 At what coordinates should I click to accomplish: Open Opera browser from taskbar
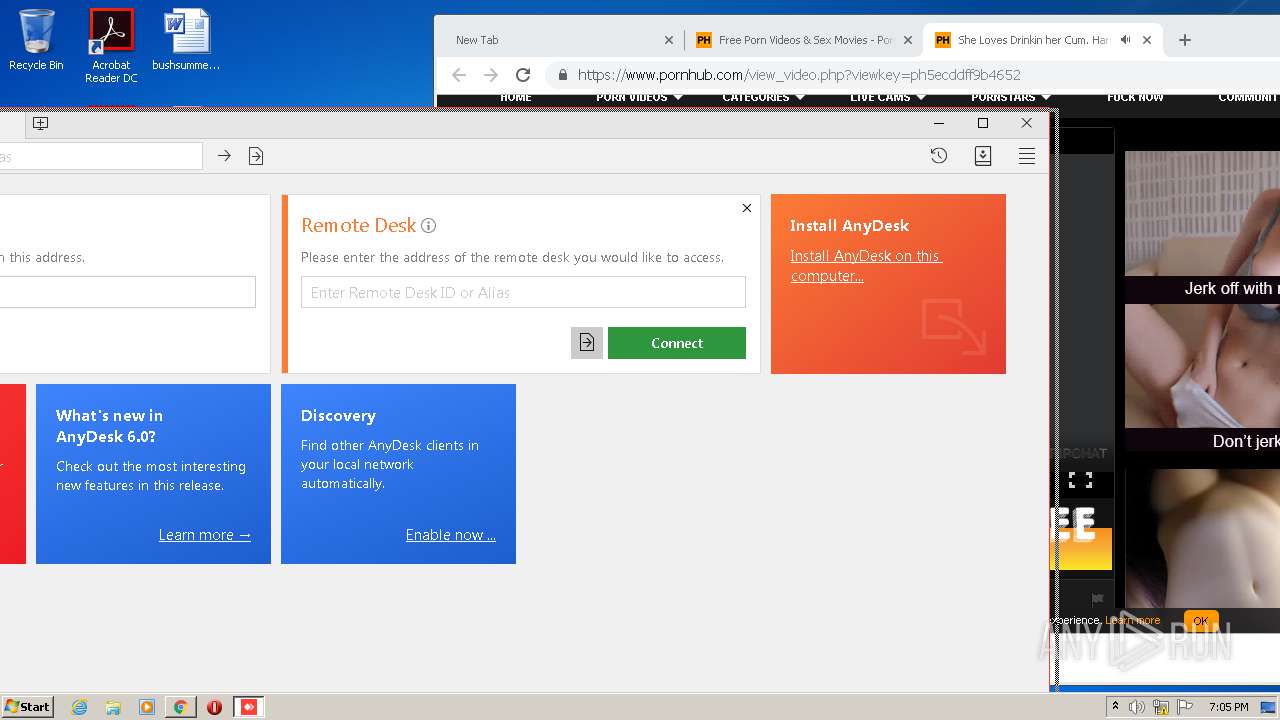point(214,707)
